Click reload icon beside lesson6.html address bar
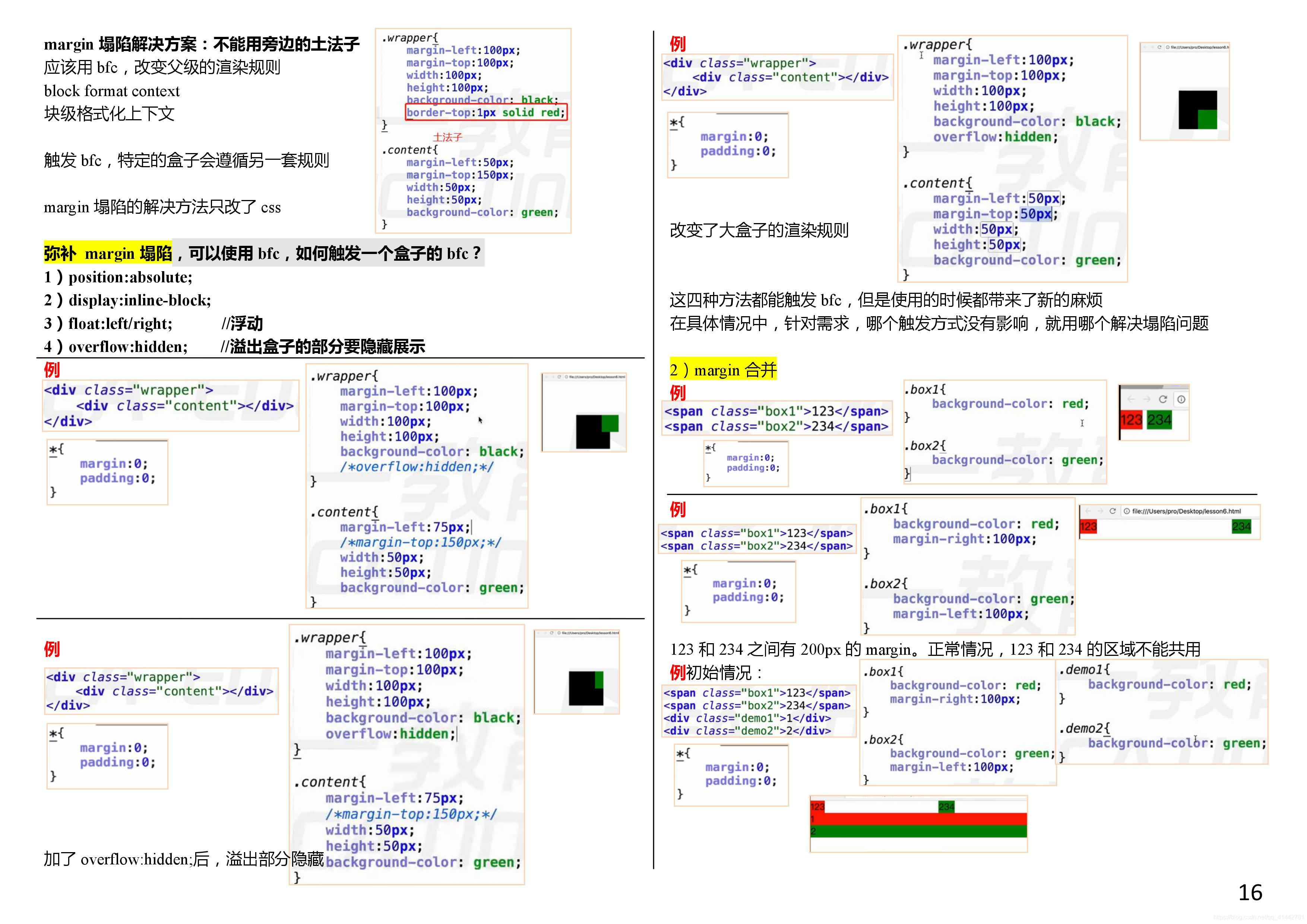Viewport: 1307px width, 924px height. click(x=1112, y=511)
